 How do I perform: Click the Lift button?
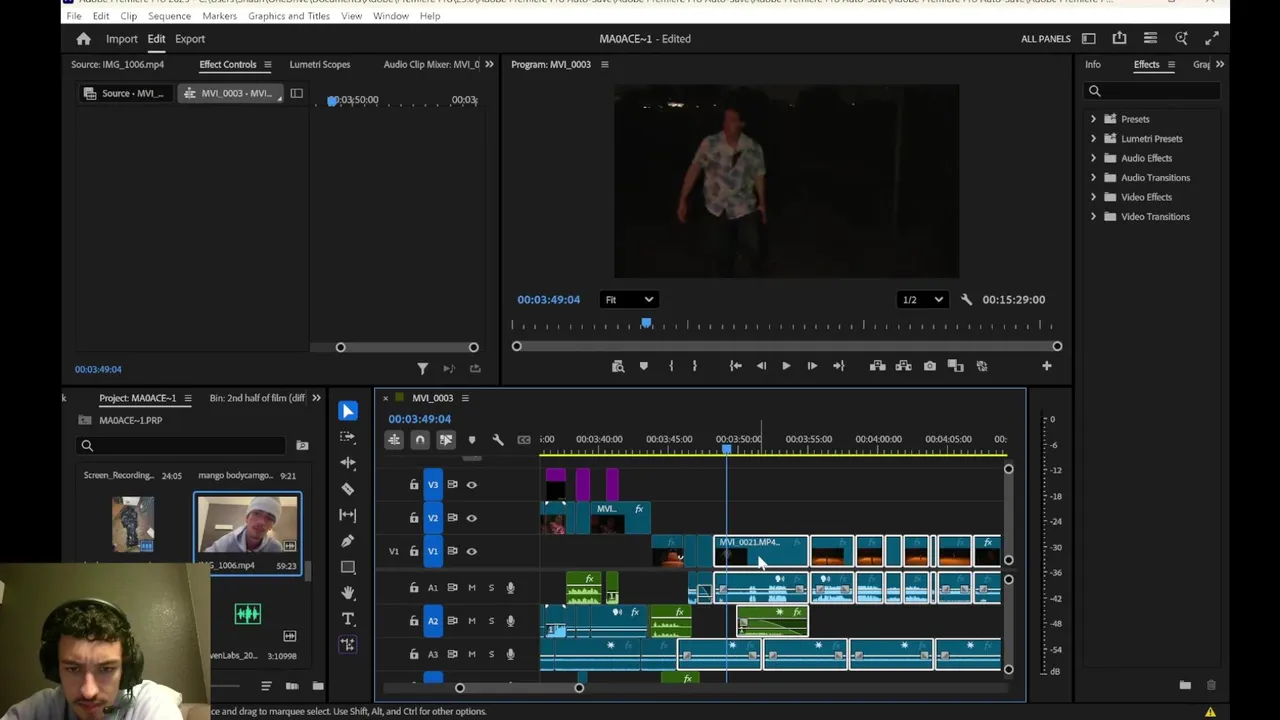click(x=877, y=366)
